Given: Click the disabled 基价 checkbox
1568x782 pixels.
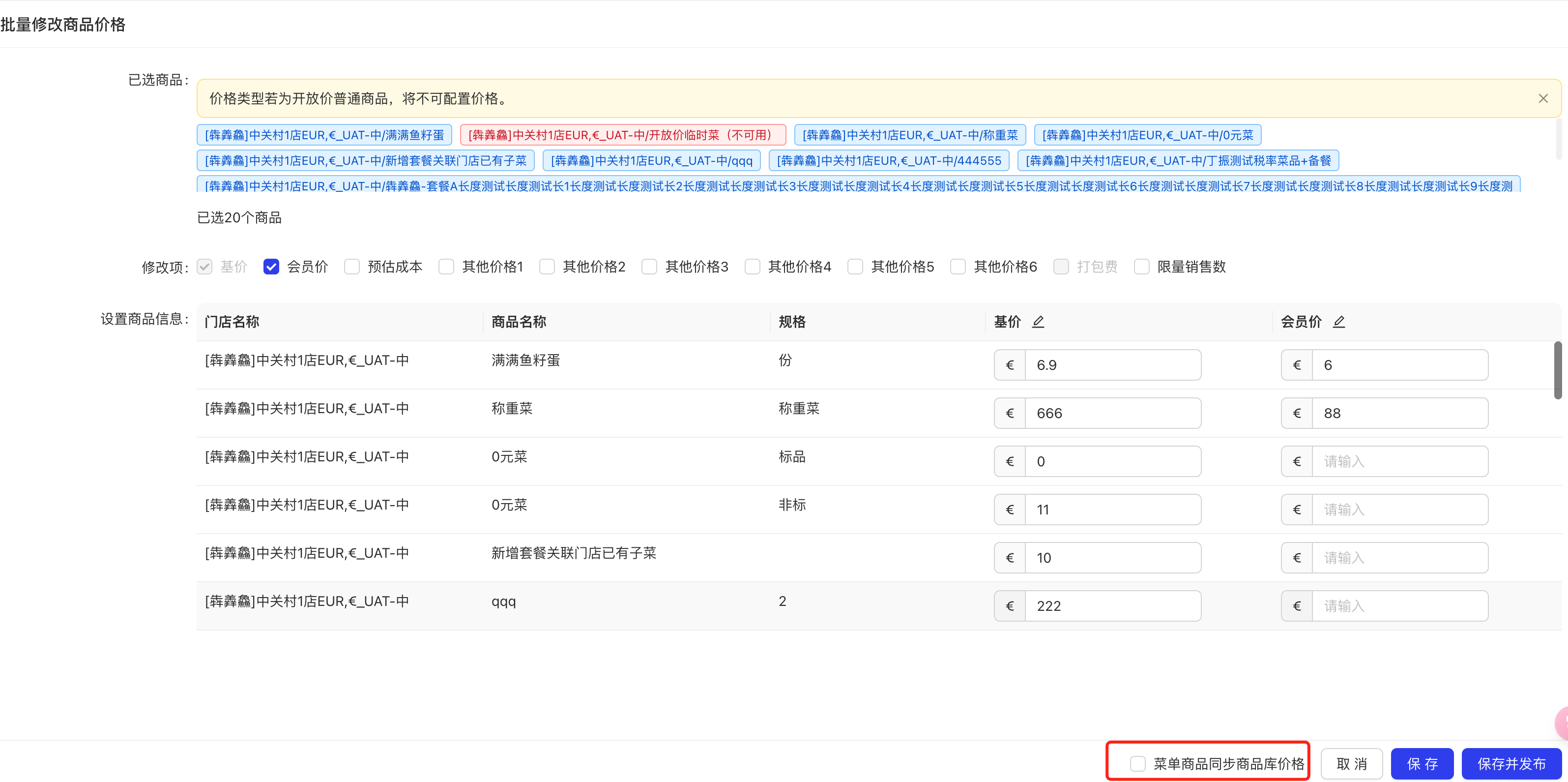Looking at the screenshot, I should point(204,267).
